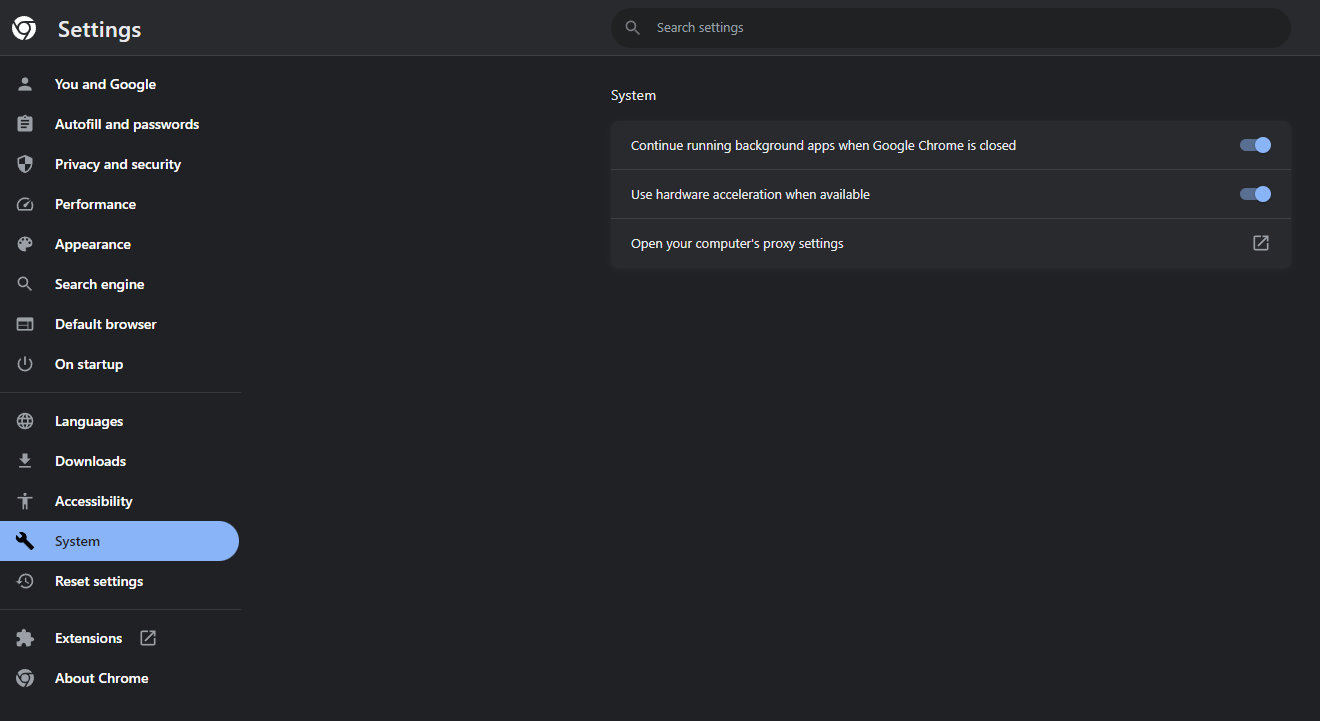Open the About Chrome page
Screen dimensions: 1320x721
point(101,678)
